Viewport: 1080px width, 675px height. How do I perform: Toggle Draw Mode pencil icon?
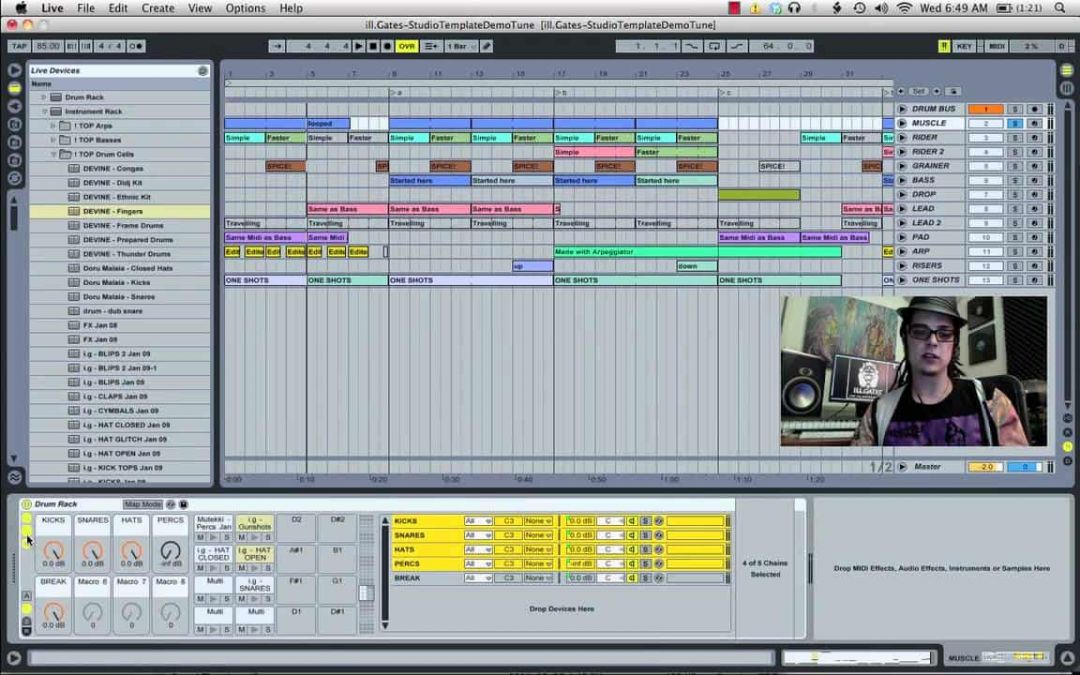[x=486, y=46]
